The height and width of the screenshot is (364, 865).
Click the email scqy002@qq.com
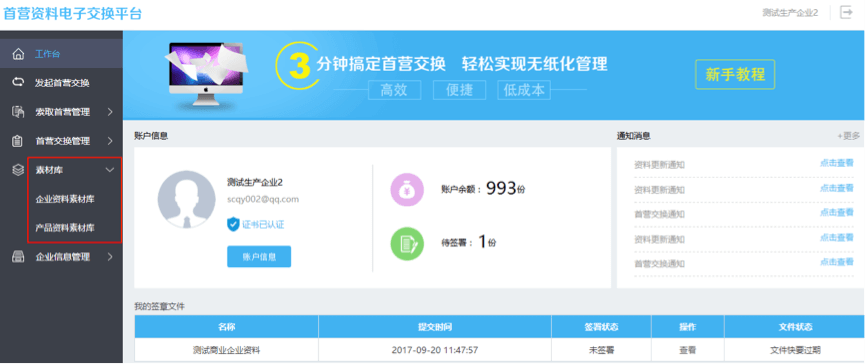point(263,199)
